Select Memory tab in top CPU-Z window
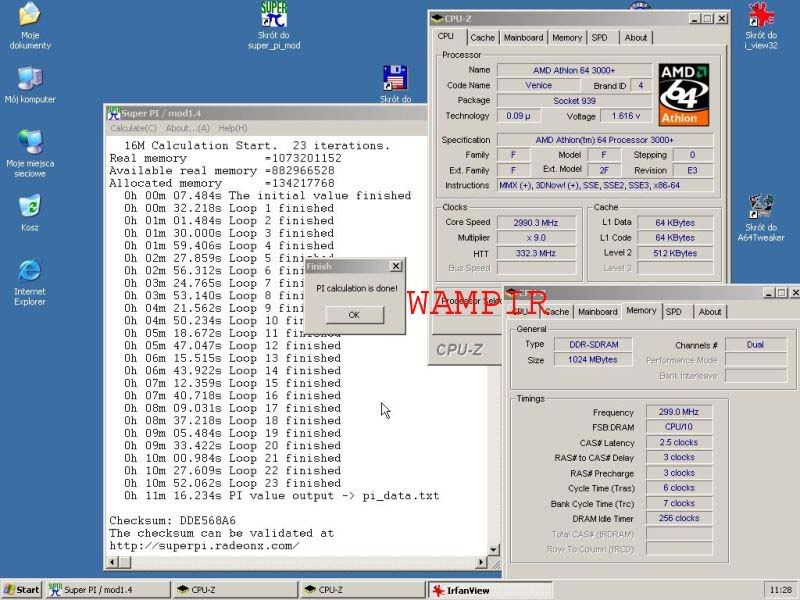 tap(567, 38)
